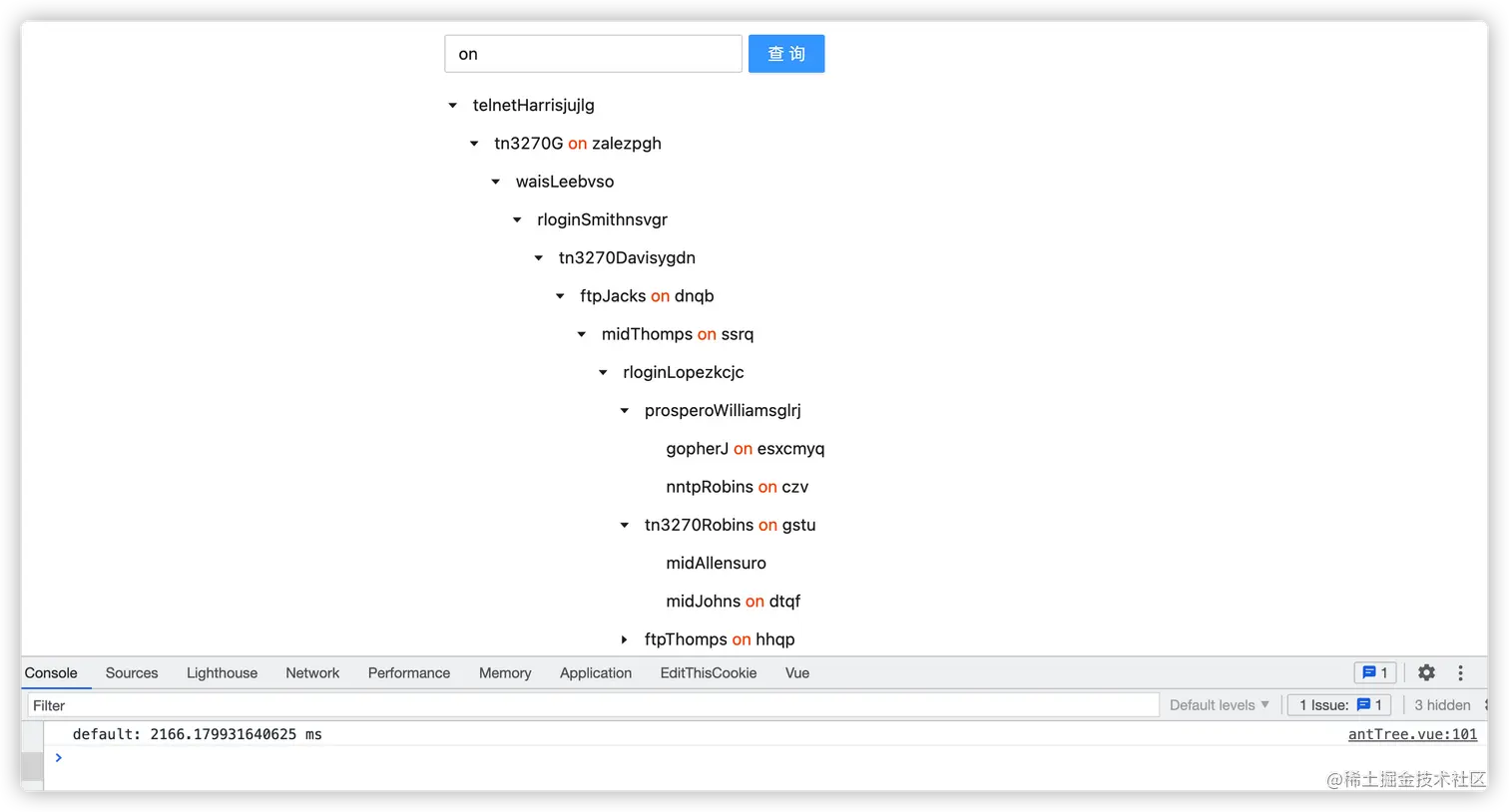
Task: Click the search input containing 'on'
Action: (x=593, y=54)
